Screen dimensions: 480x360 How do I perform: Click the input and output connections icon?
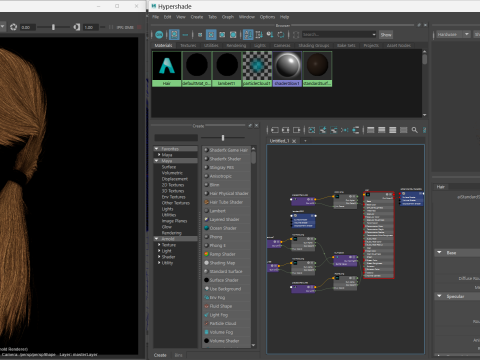pyautogui.click(x=285, y=130)
